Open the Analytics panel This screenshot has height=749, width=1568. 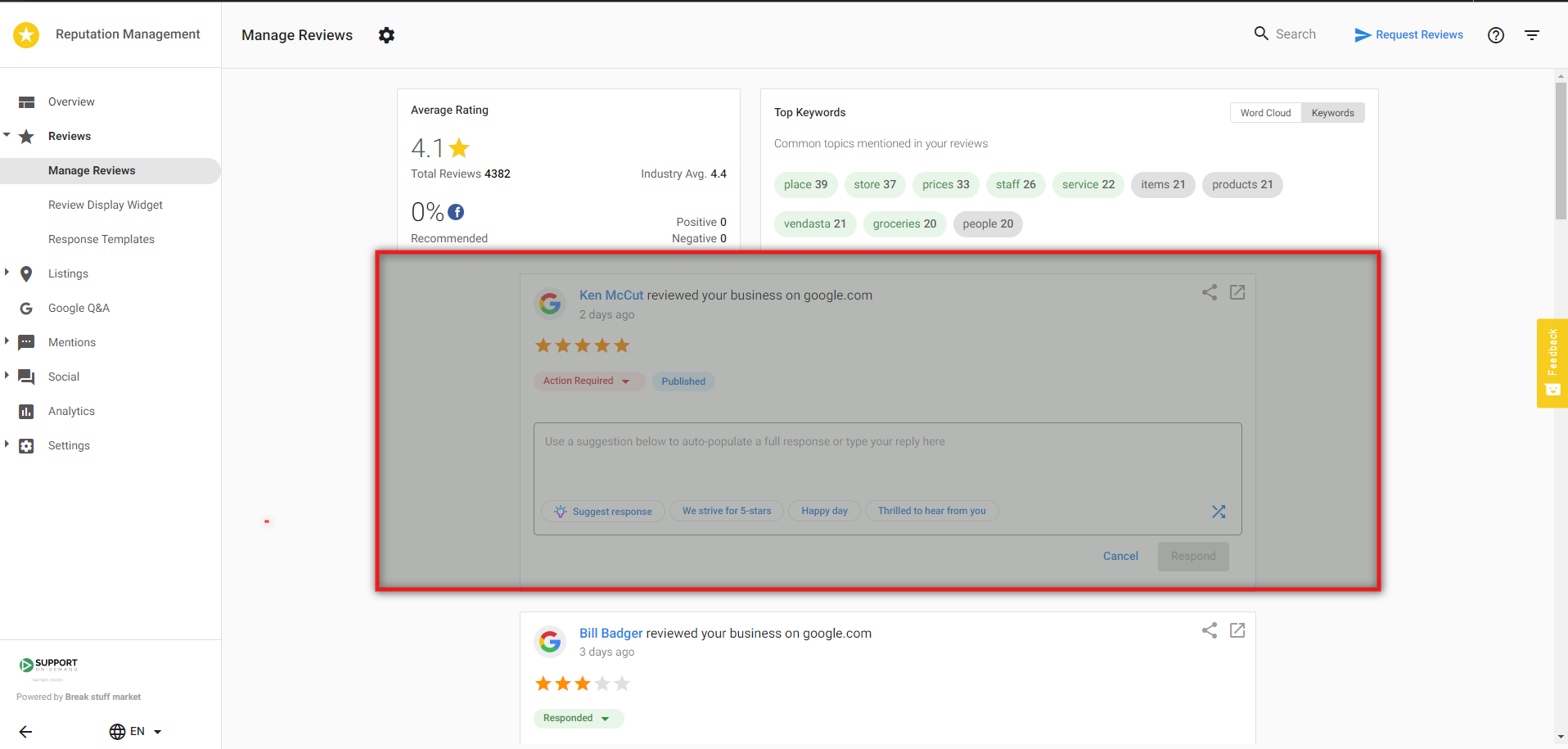point(71,410)
